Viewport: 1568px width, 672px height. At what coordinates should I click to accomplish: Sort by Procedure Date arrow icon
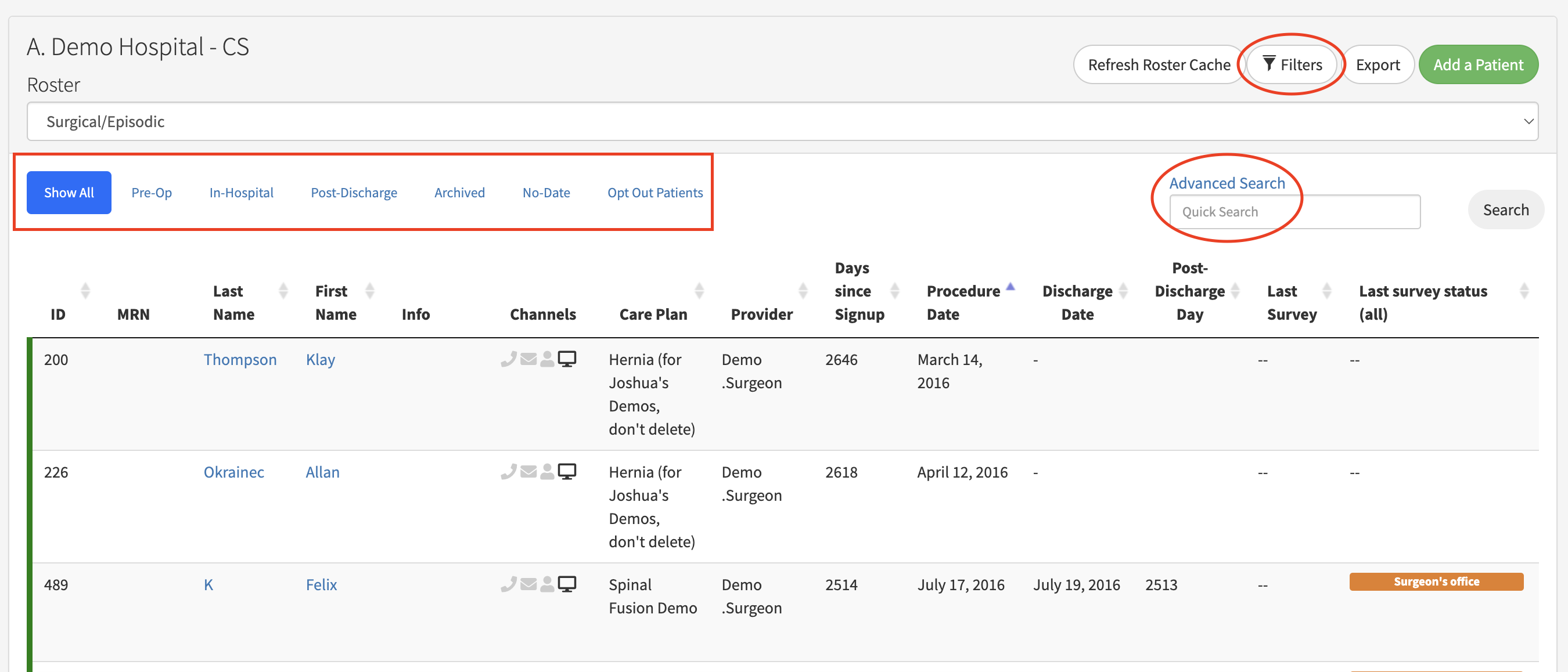coord(1010,287)
